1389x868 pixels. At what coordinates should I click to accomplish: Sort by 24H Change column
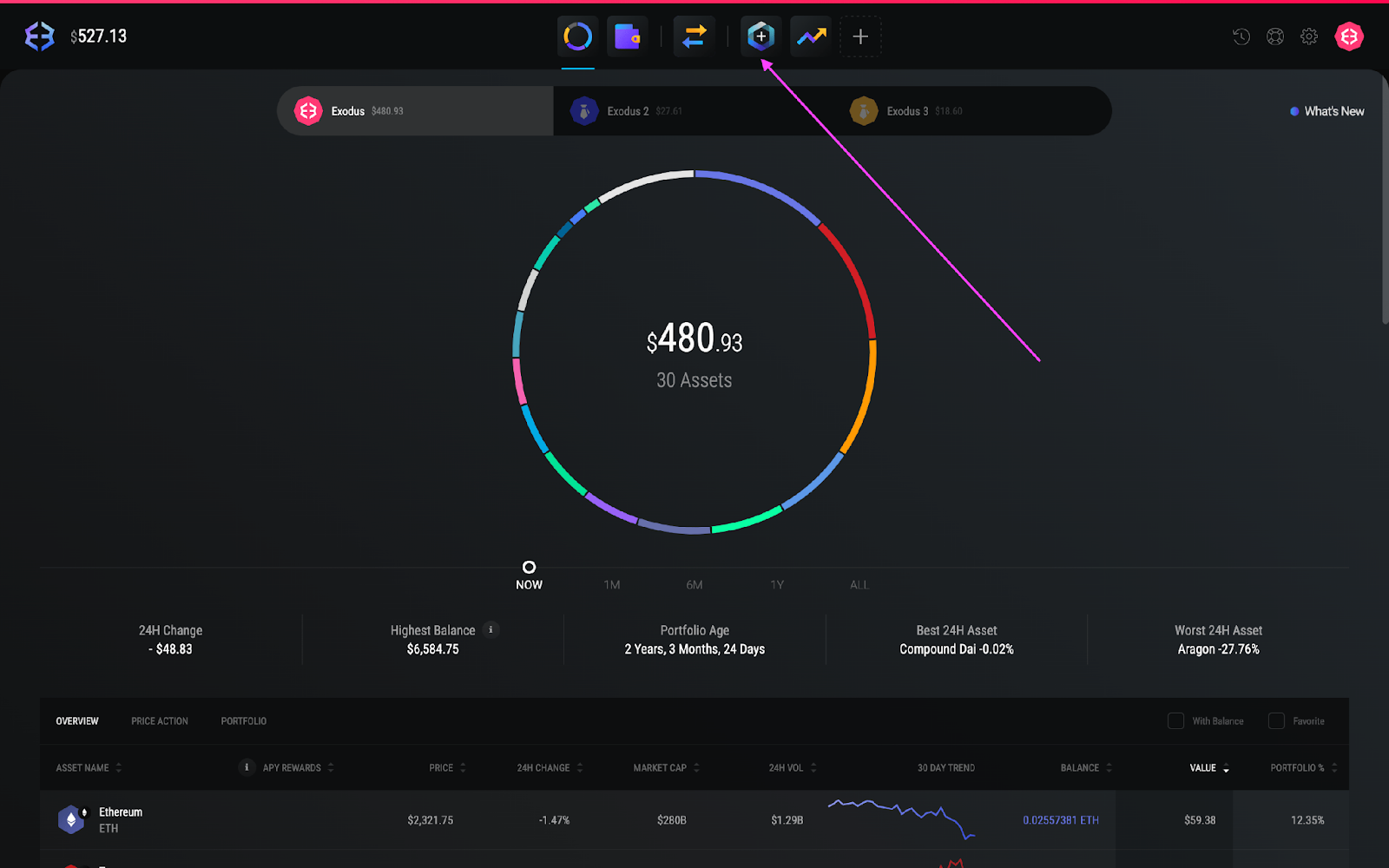pos(550,768)
